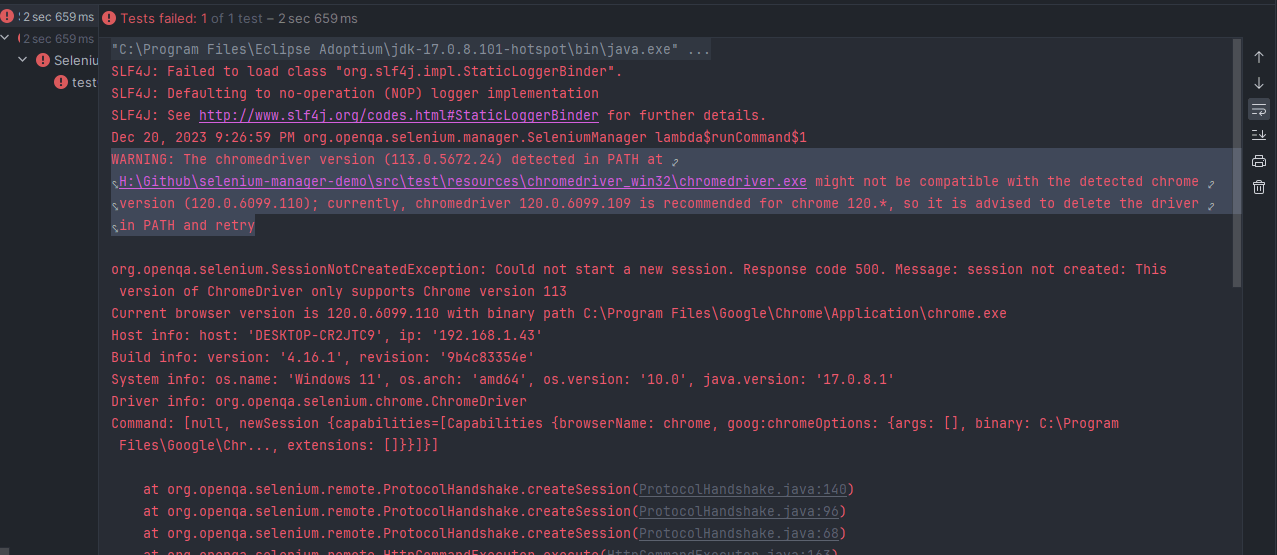Click the 'Current browser version is 120.0.6099.110' line
This screenshot has width=1277, height=555.
559,313
